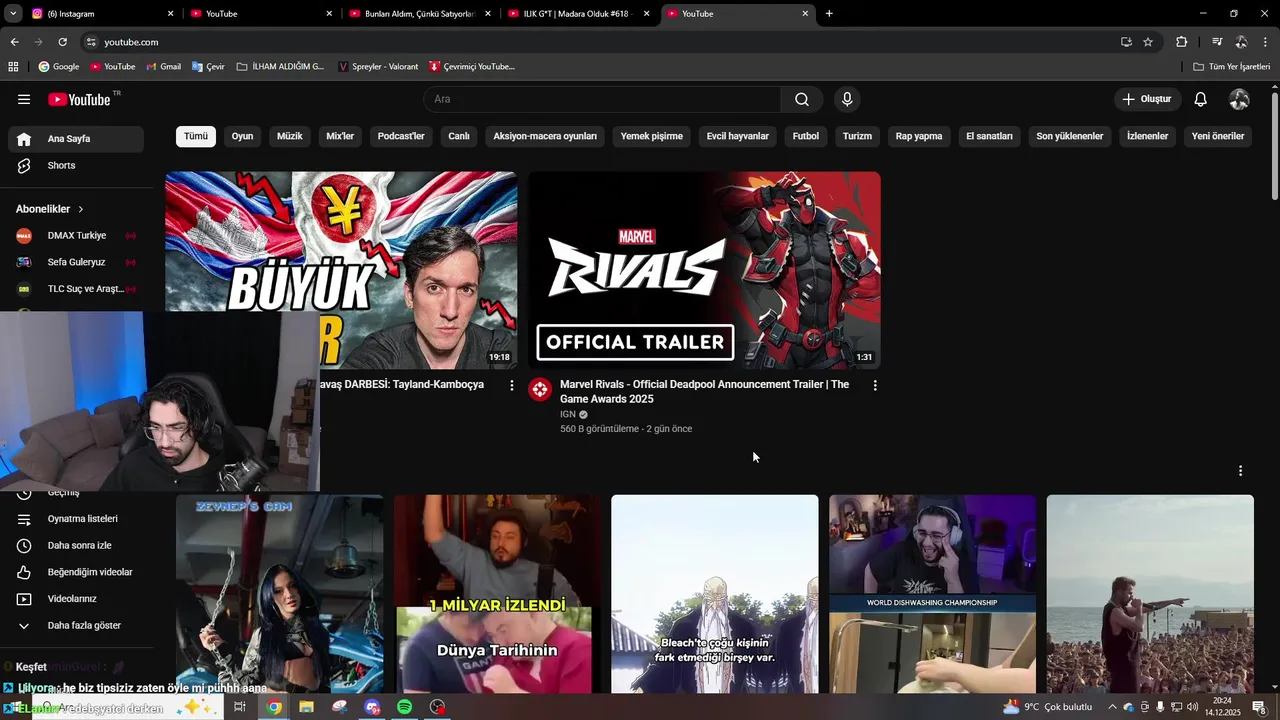Select the Turizm filter chip

pos(857,136)
